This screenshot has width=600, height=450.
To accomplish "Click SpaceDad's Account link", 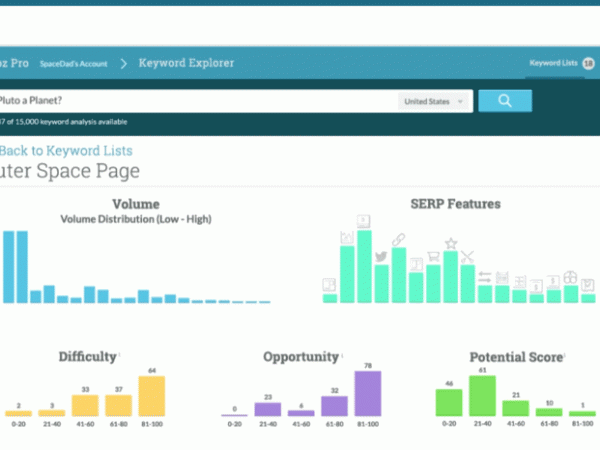I will 72,64.
